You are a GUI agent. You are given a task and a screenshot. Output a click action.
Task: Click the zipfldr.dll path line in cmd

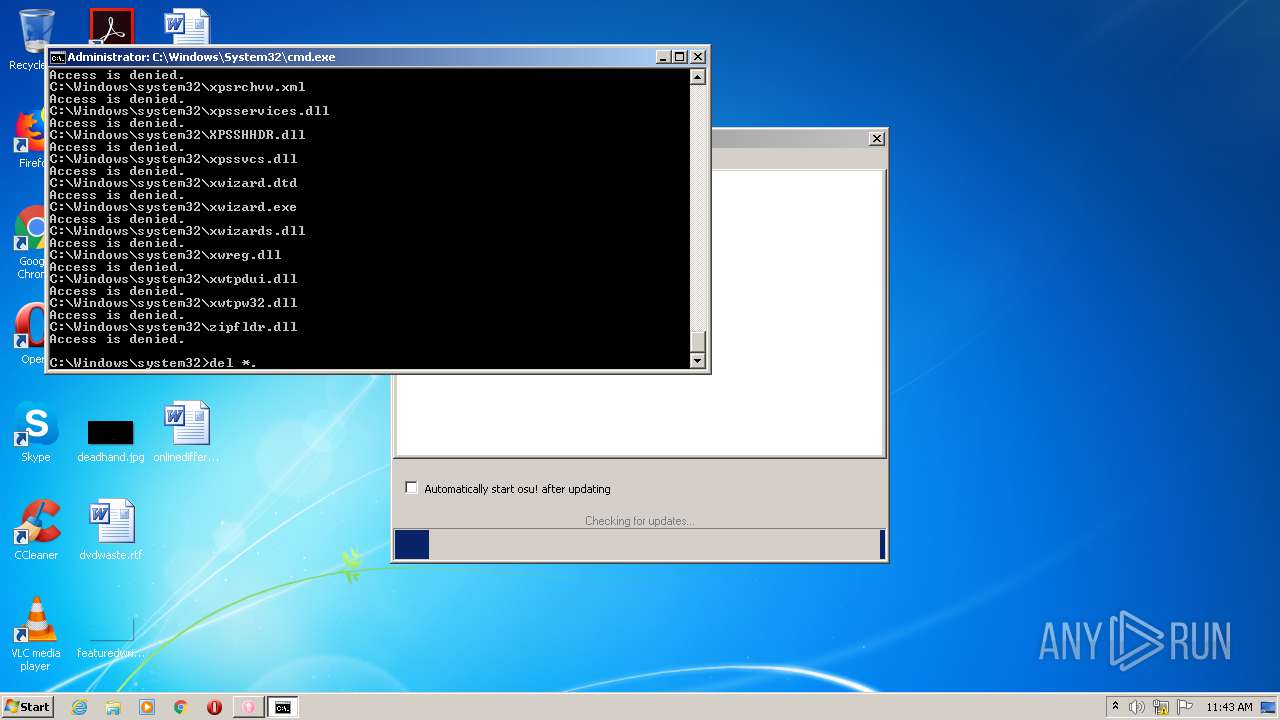click(x=173, y=327)
